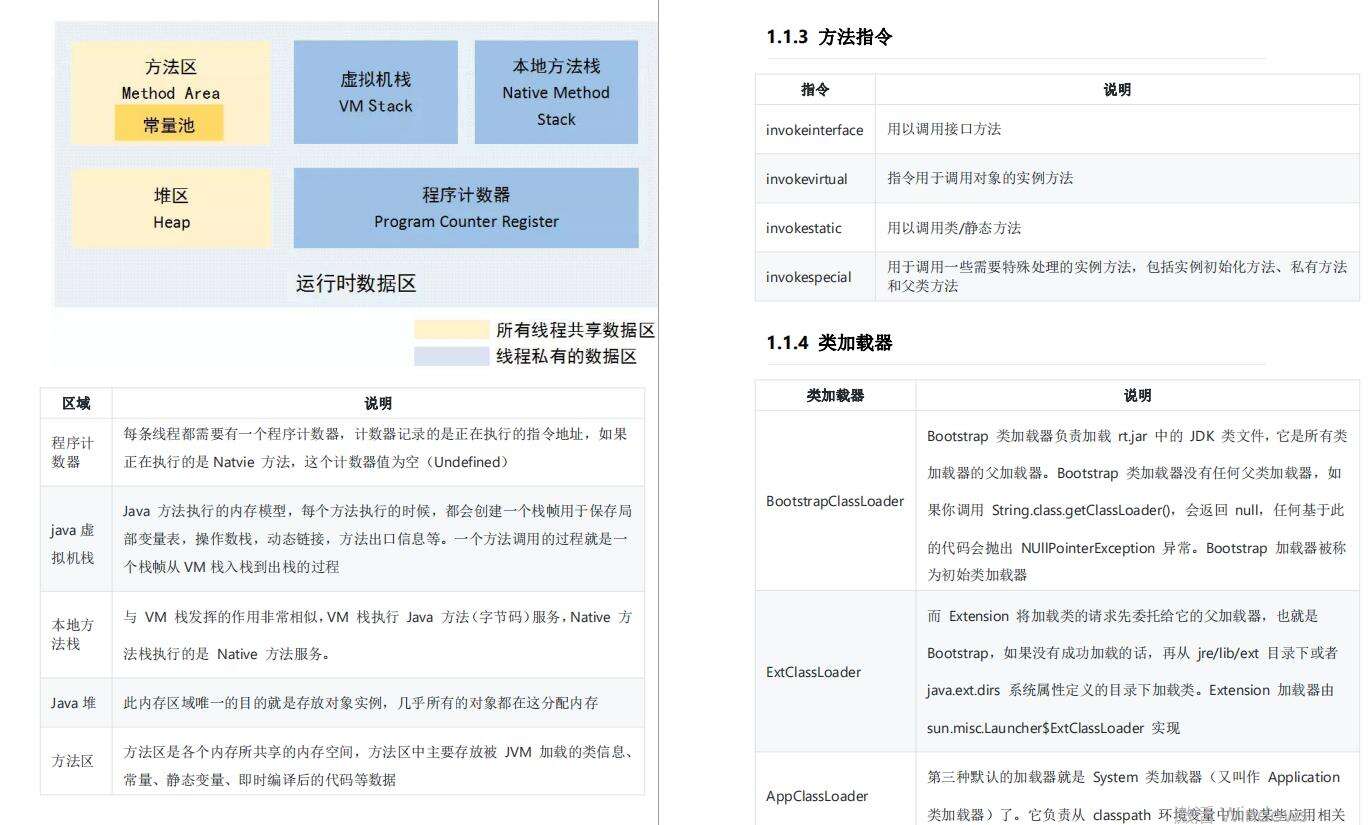The image size is (1369, 825).
Task: Click the 堆区 Heap box
Action: [171, 208]
